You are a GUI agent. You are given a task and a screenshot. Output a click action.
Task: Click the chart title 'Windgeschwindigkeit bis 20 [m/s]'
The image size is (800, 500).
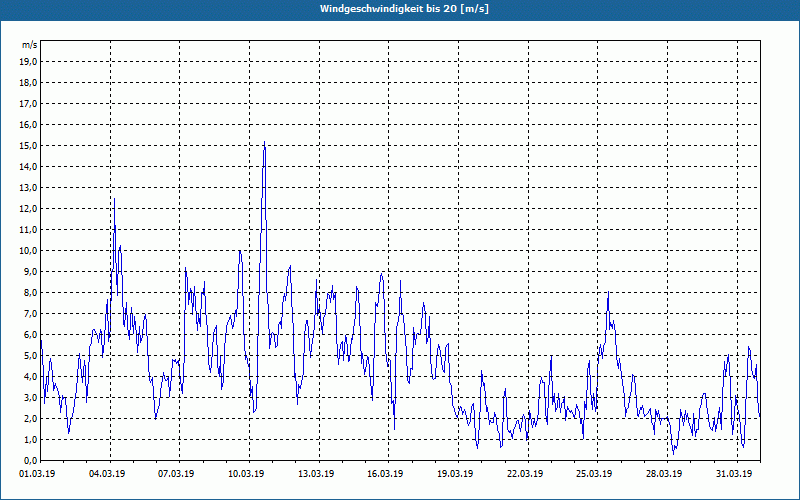point(404,9)
